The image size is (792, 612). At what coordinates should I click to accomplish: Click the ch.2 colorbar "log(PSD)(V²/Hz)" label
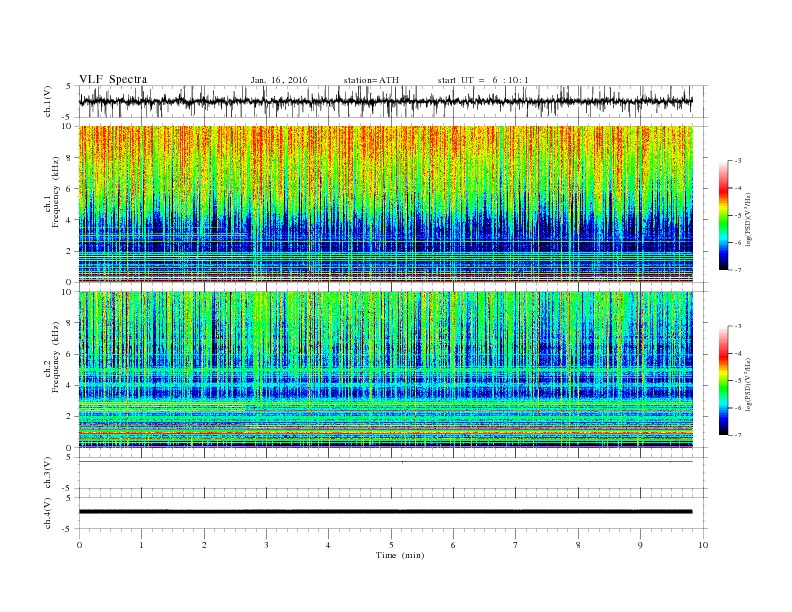point(748,385)
